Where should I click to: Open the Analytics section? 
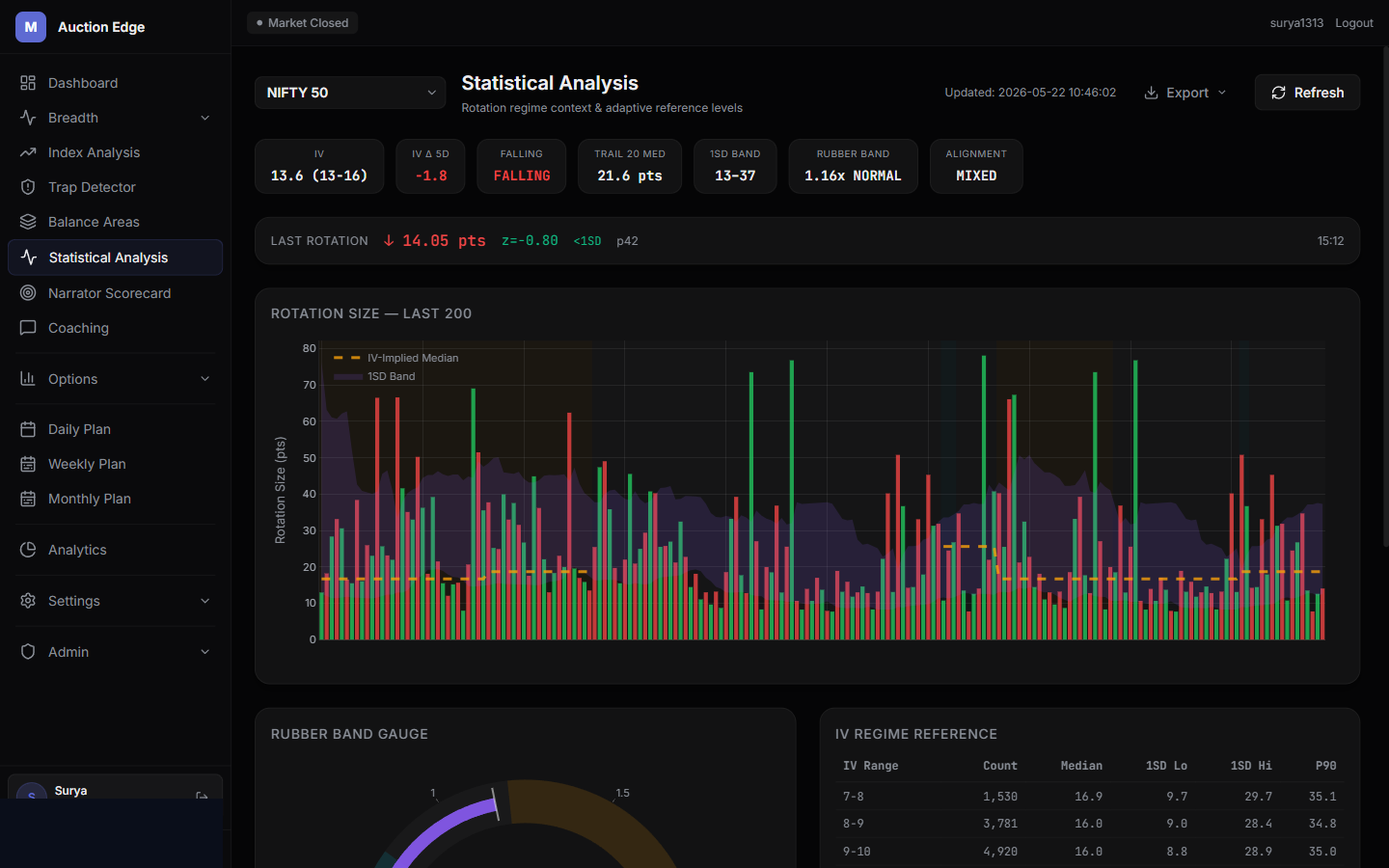[115, 550]
